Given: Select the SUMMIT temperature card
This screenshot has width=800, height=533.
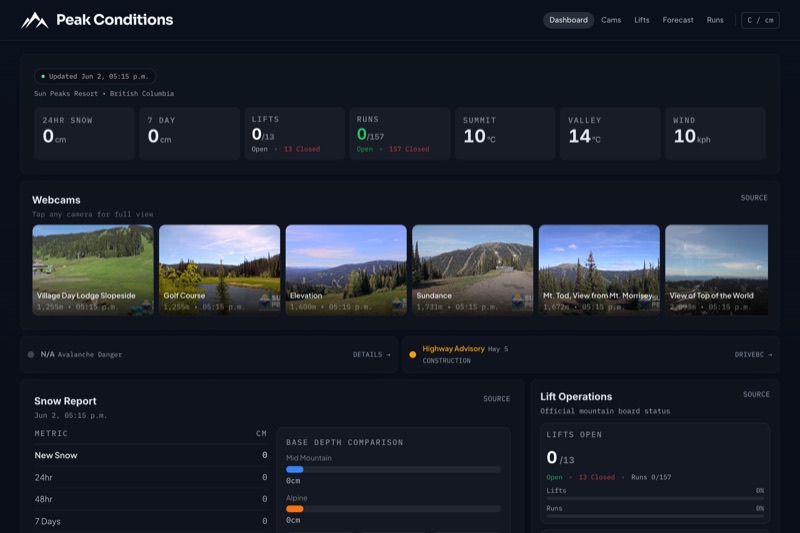Looking at the screenshot, I should pos(505,134).
